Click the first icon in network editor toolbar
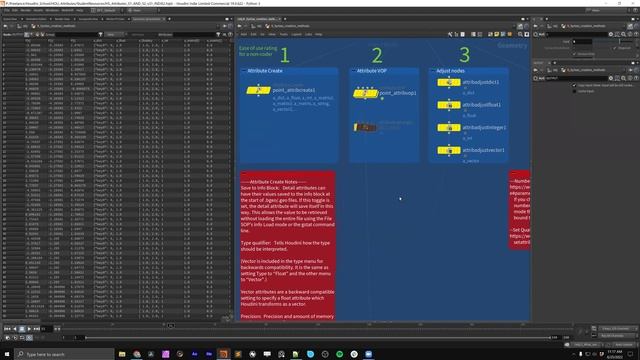Viewport: 640px width, 360px height. (x=450, y=35)
